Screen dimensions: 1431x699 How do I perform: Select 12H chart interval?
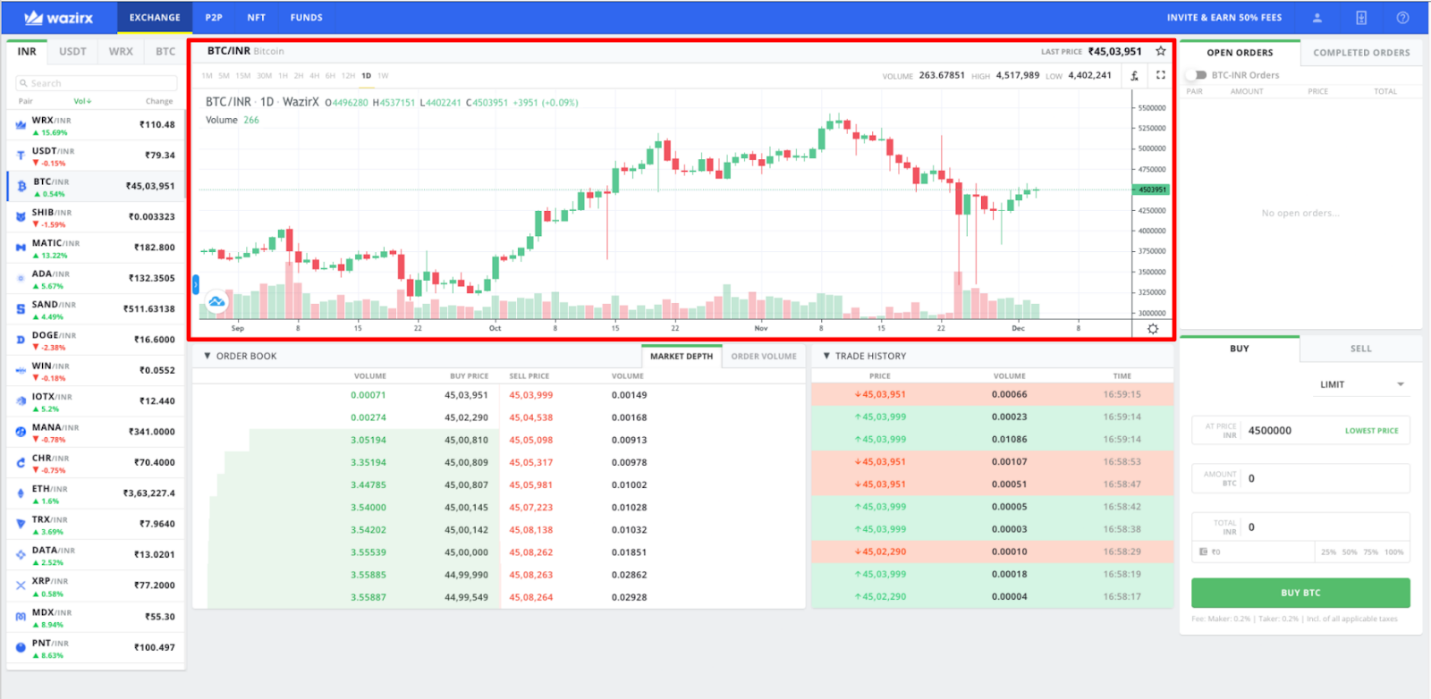pyautogui.click(x=348, y=75)
